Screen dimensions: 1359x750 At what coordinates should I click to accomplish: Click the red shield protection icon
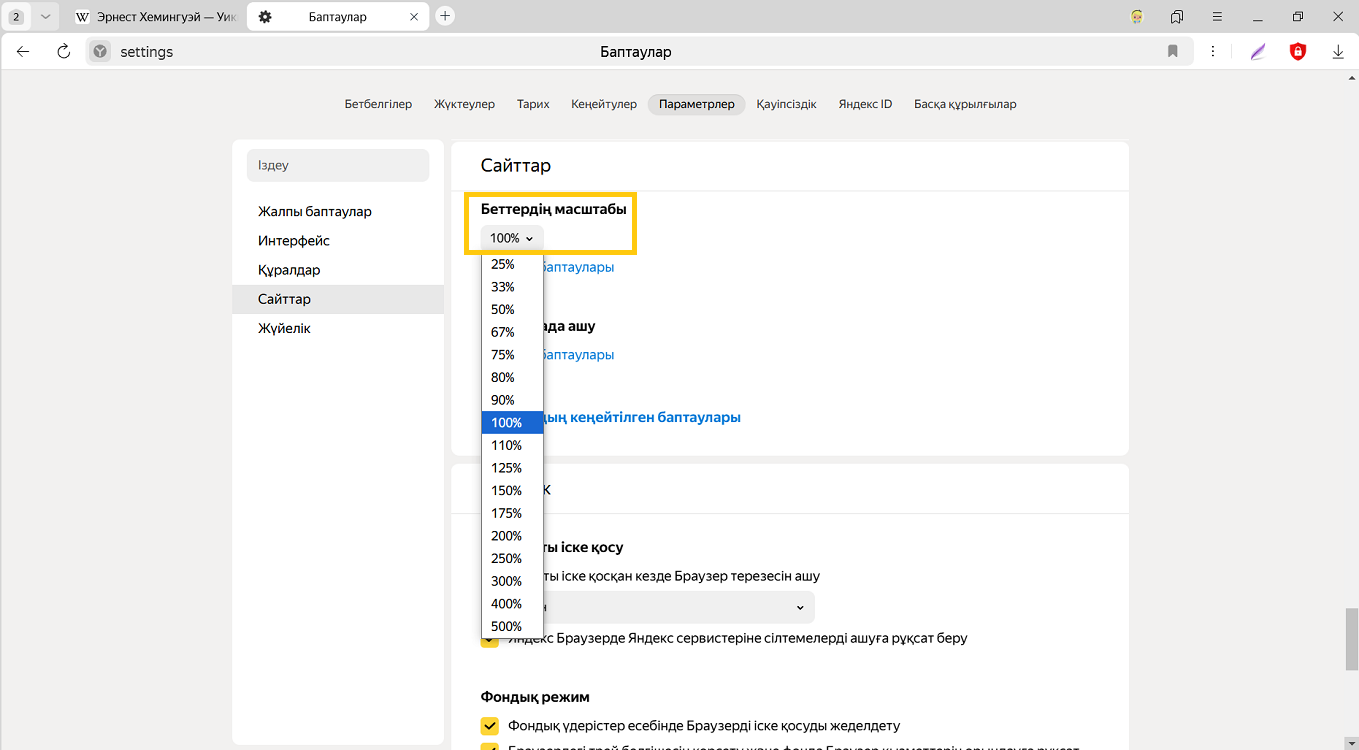coord(1298,52)
